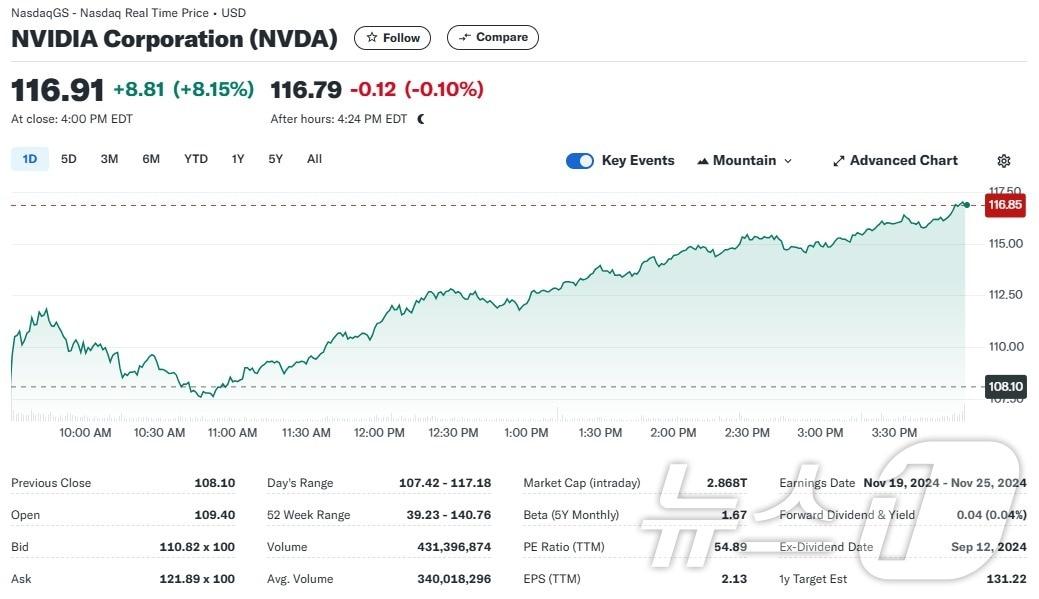Show the 6M chart range

(x=151, y=159)
